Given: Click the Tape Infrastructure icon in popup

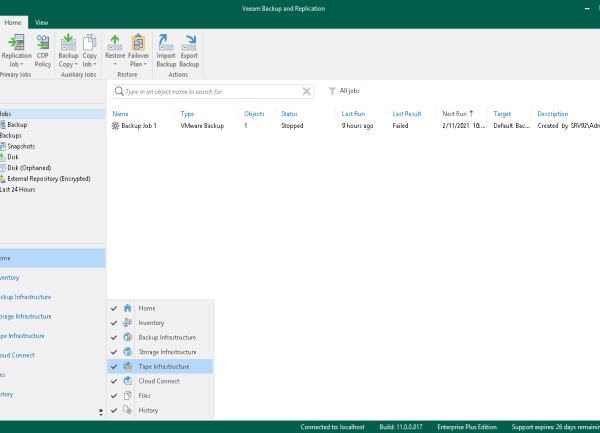Looking at the screenshot, I should pos(128,366).
